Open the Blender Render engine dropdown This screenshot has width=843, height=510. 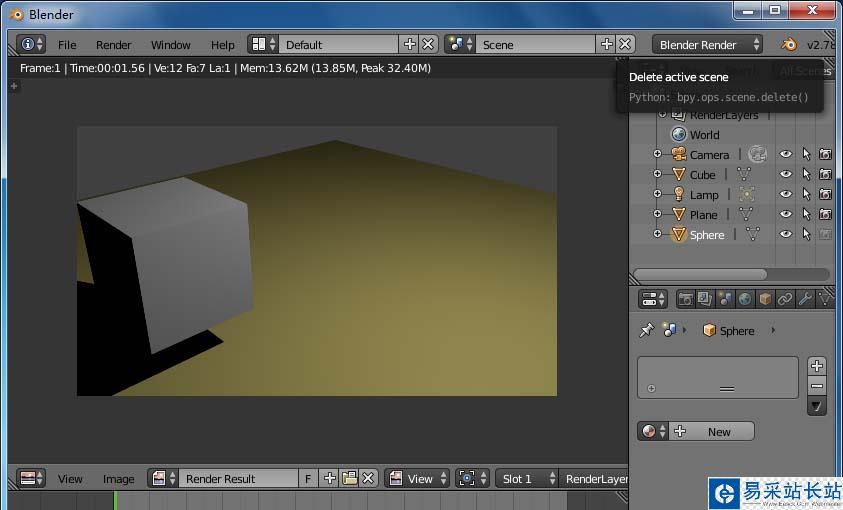[x=708, y=45]
